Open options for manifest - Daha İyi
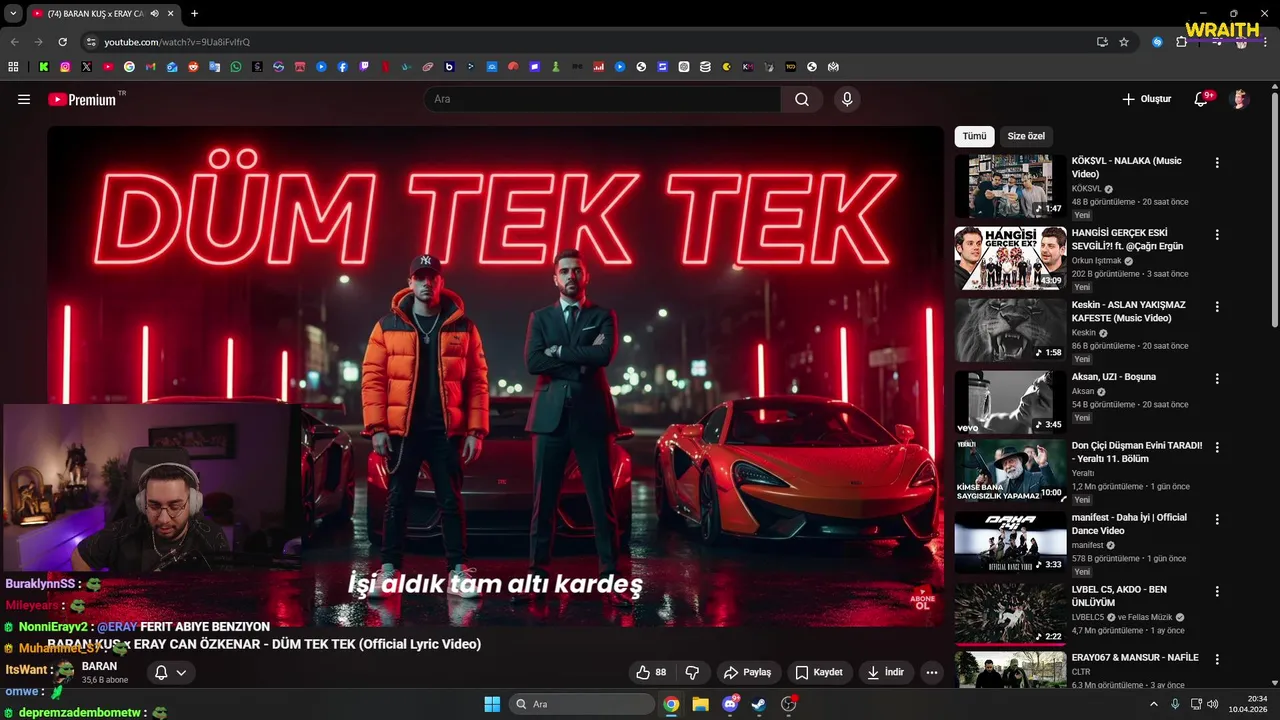1280x720 pixels. pos(1217,519)
